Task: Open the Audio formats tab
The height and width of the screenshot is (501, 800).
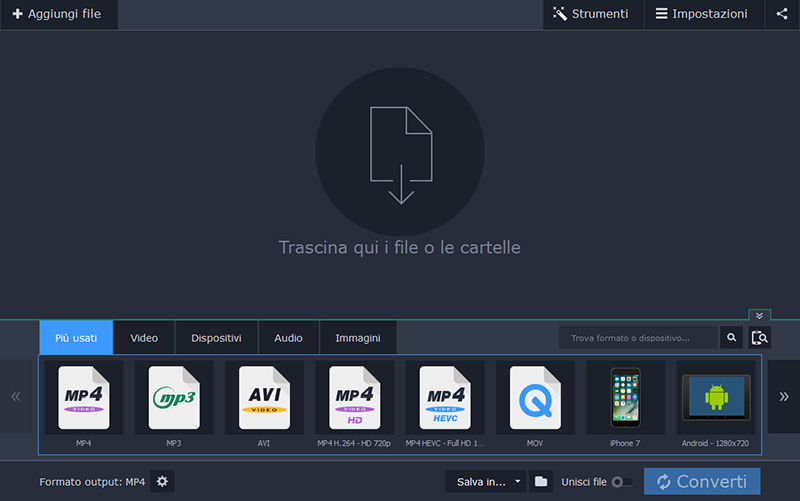Action: pos(288,338)
